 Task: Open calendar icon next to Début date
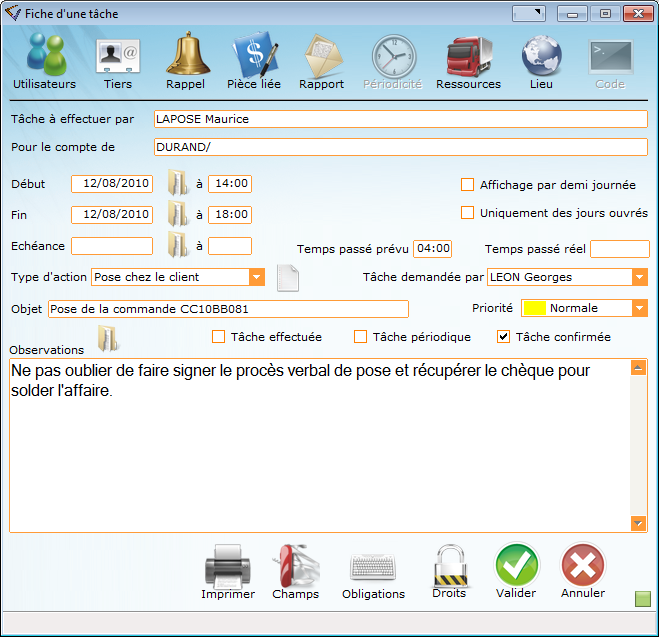[x=178, y=183]
